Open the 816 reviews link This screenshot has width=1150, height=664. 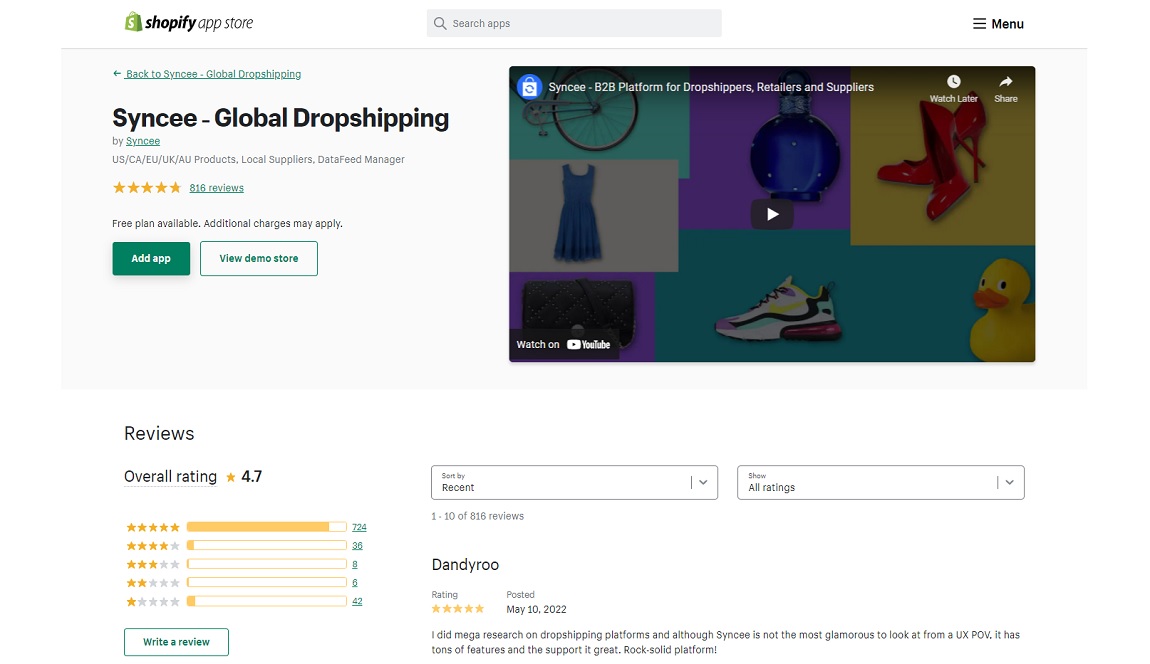(216, 188)
